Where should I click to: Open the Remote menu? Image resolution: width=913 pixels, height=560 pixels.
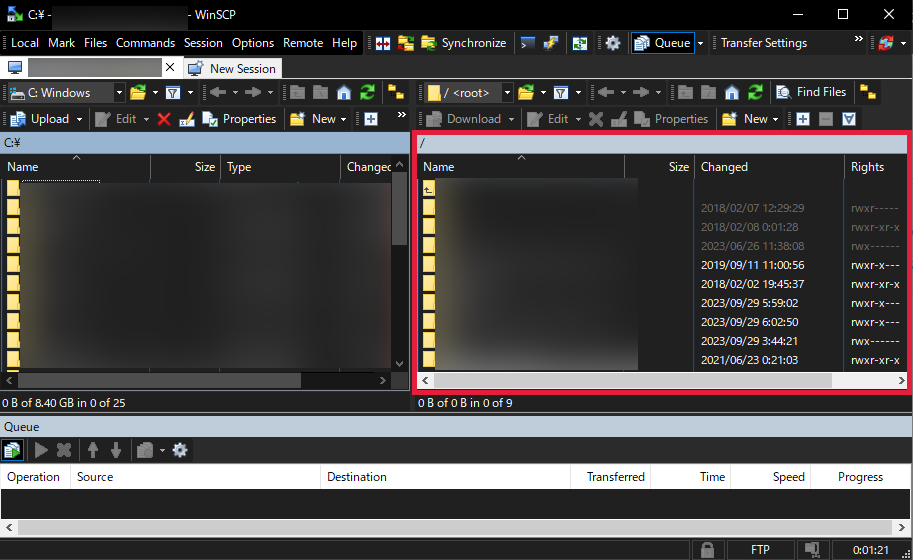303,43
